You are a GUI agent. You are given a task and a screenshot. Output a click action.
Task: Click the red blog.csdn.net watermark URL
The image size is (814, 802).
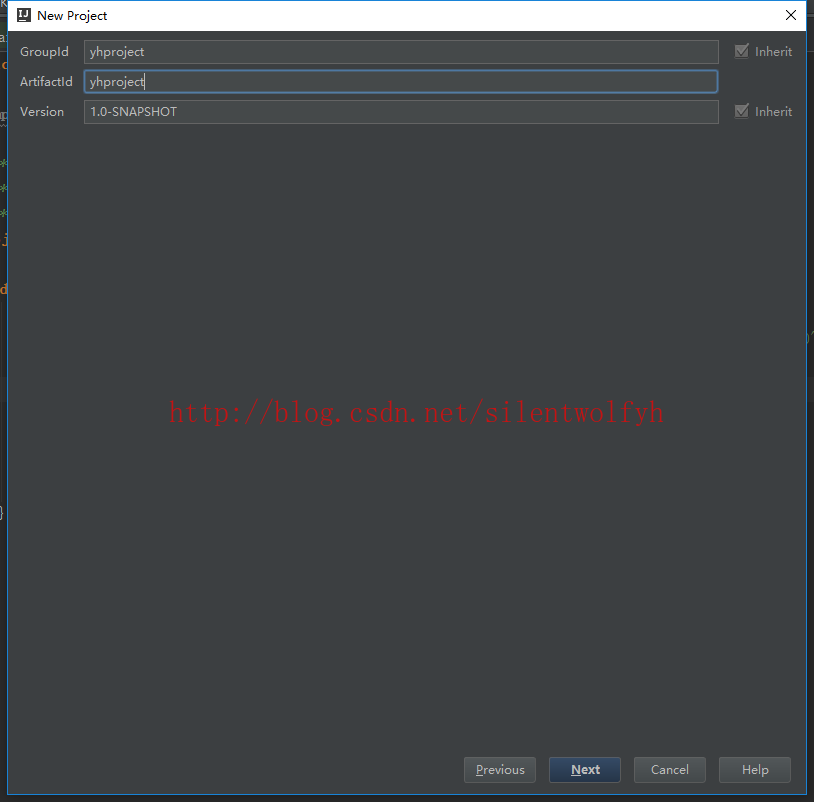[x=416, y=412]
